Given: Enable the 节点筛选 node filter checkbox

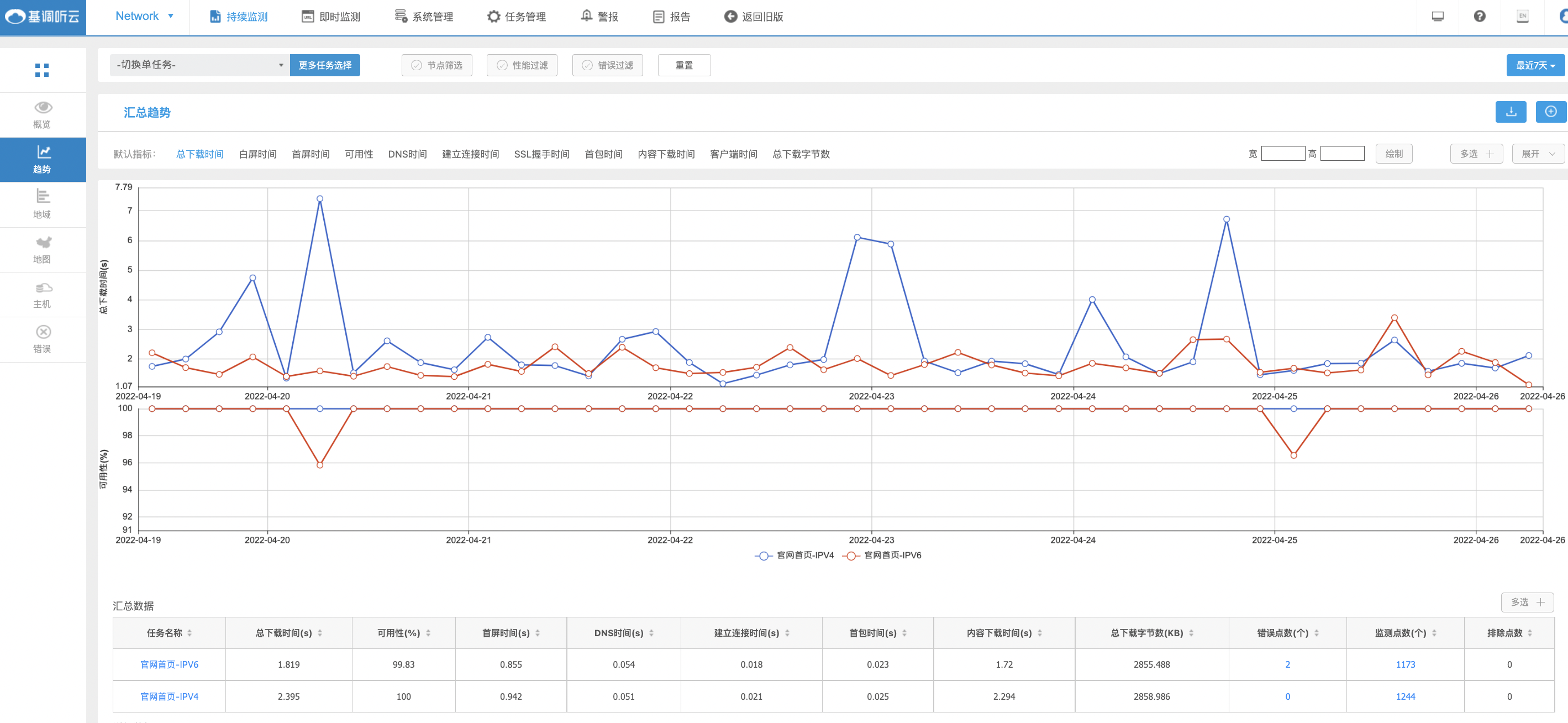Looking at the screenshot, I should coord(417,65).
